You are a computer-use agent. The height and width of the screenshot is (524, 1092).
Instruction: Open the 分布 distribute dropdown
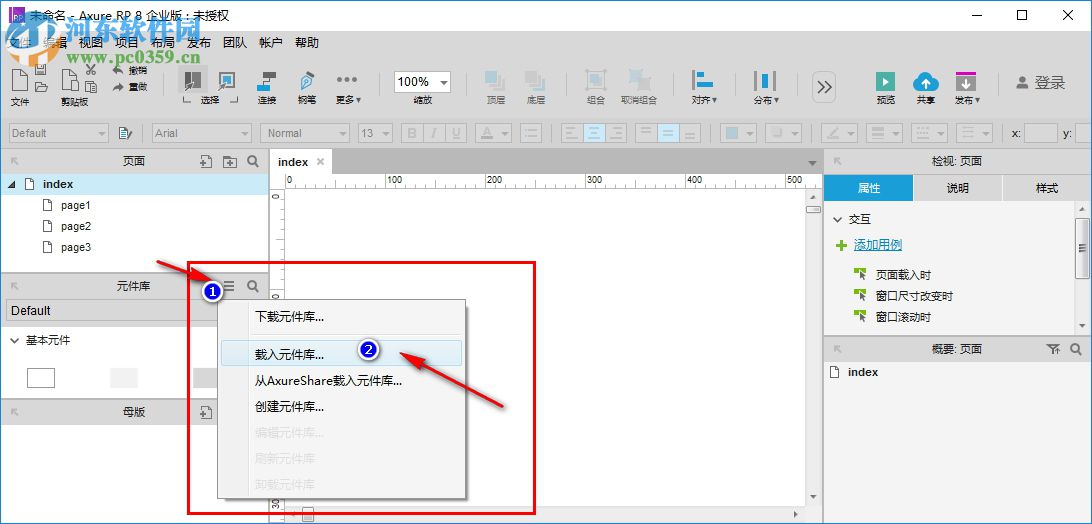[765, 87]
